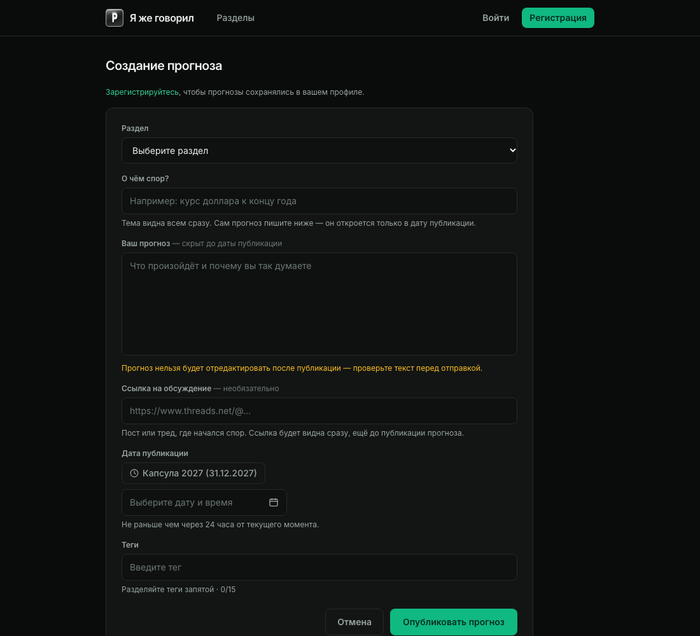Click the Создание прогноза heading
Image resolution: width=700 pixels, height=636 pixels.
164,66
